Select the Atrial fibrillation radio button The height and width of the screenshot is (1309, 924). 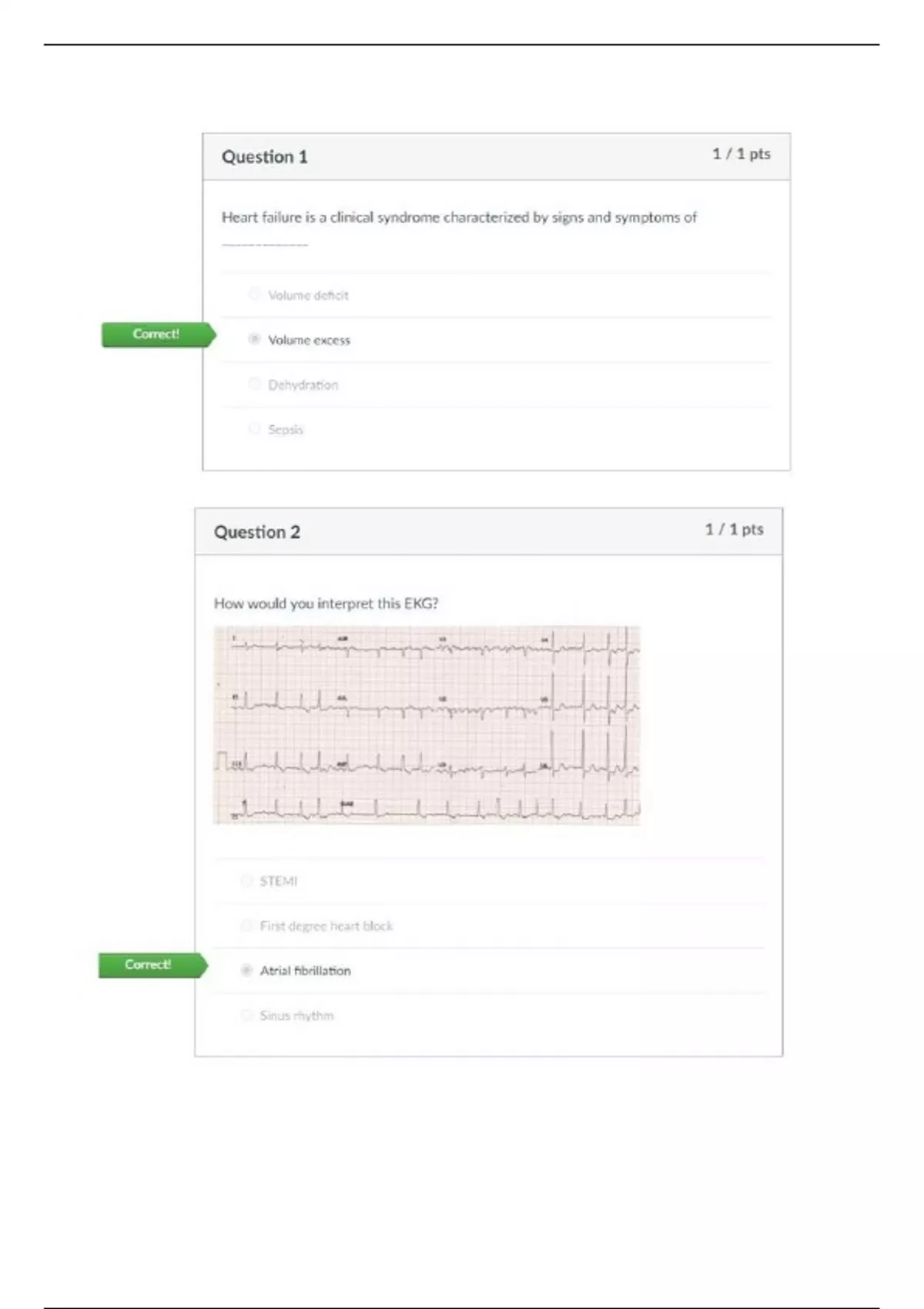coord(246,970)
